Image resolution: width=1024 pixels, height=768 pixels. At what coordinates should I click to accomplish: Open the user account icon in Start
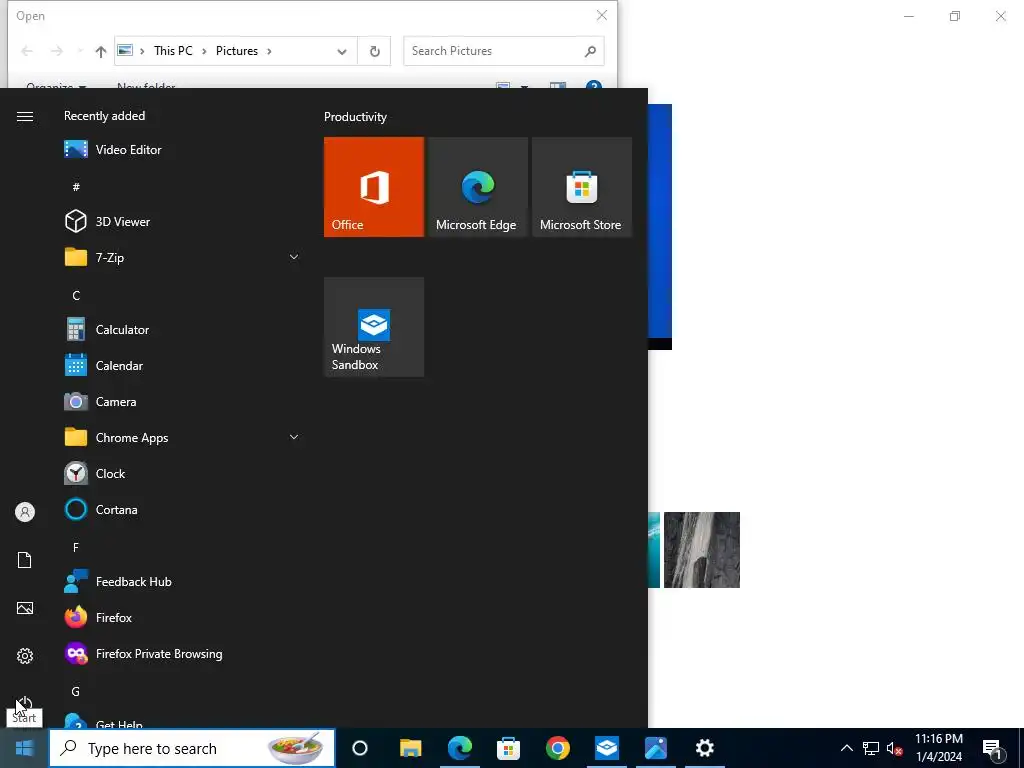click(25, 512)
